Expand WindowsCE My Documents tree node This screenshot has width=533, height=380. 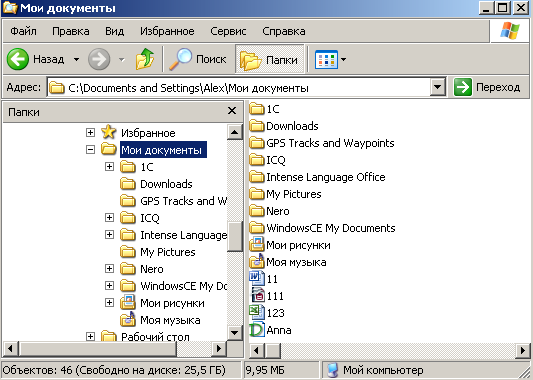coord(109,285)
